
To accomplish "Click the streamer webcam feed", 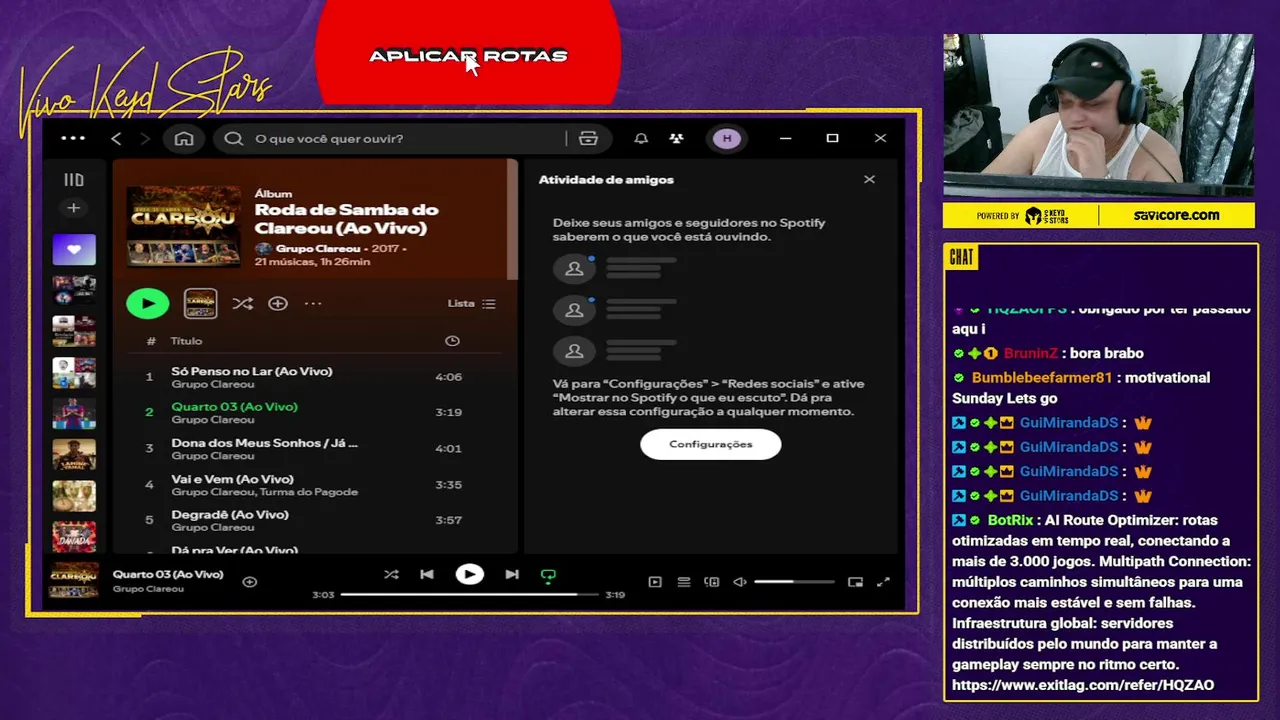I will click(1098, 115).
